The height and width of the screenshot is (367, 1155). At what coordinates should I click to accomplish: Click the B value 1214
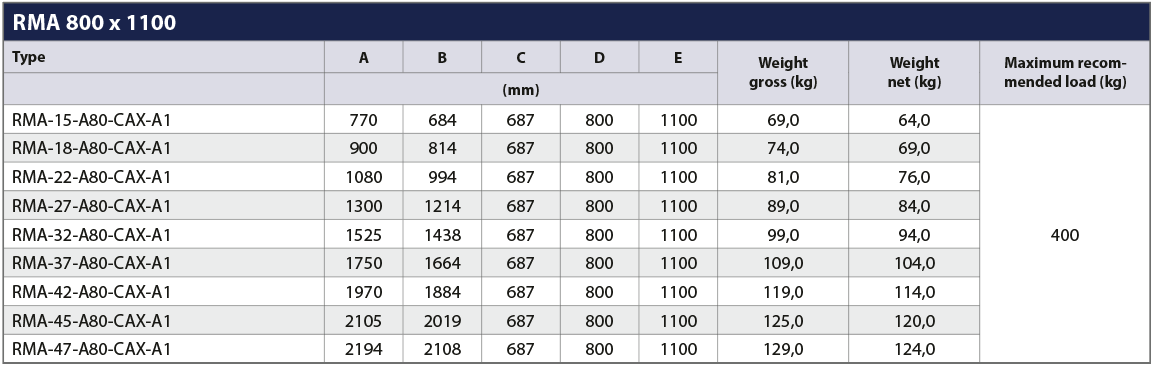tap(442, 206)
